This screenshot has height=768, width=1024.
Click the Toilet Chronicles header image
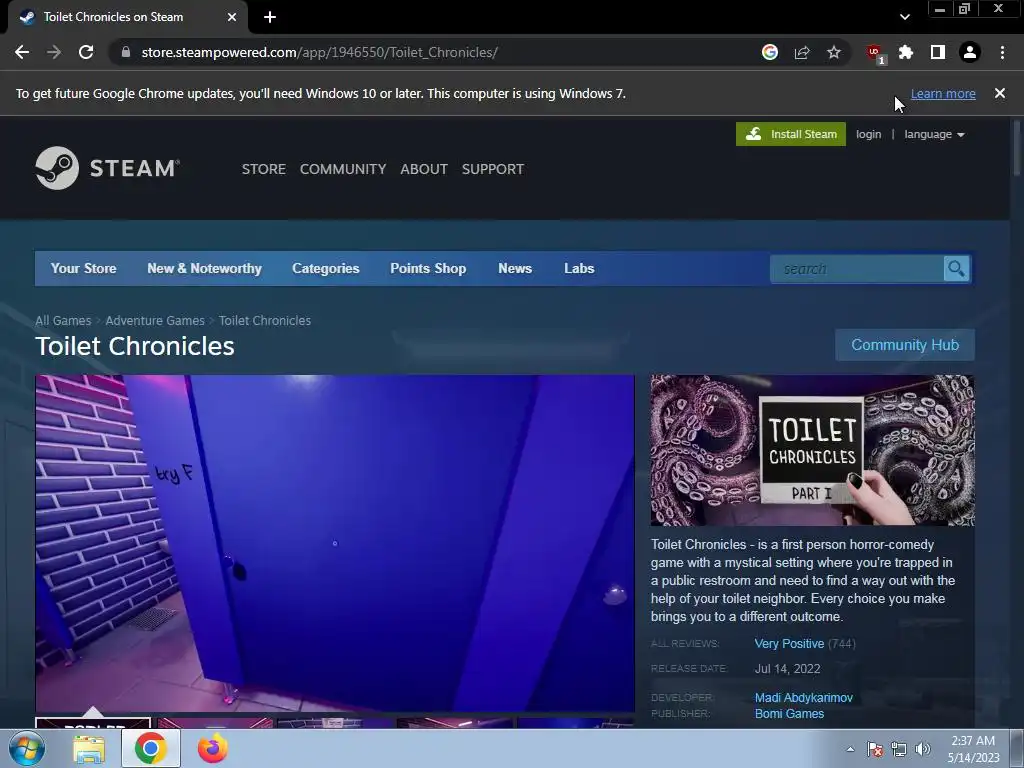pos(812,450)
